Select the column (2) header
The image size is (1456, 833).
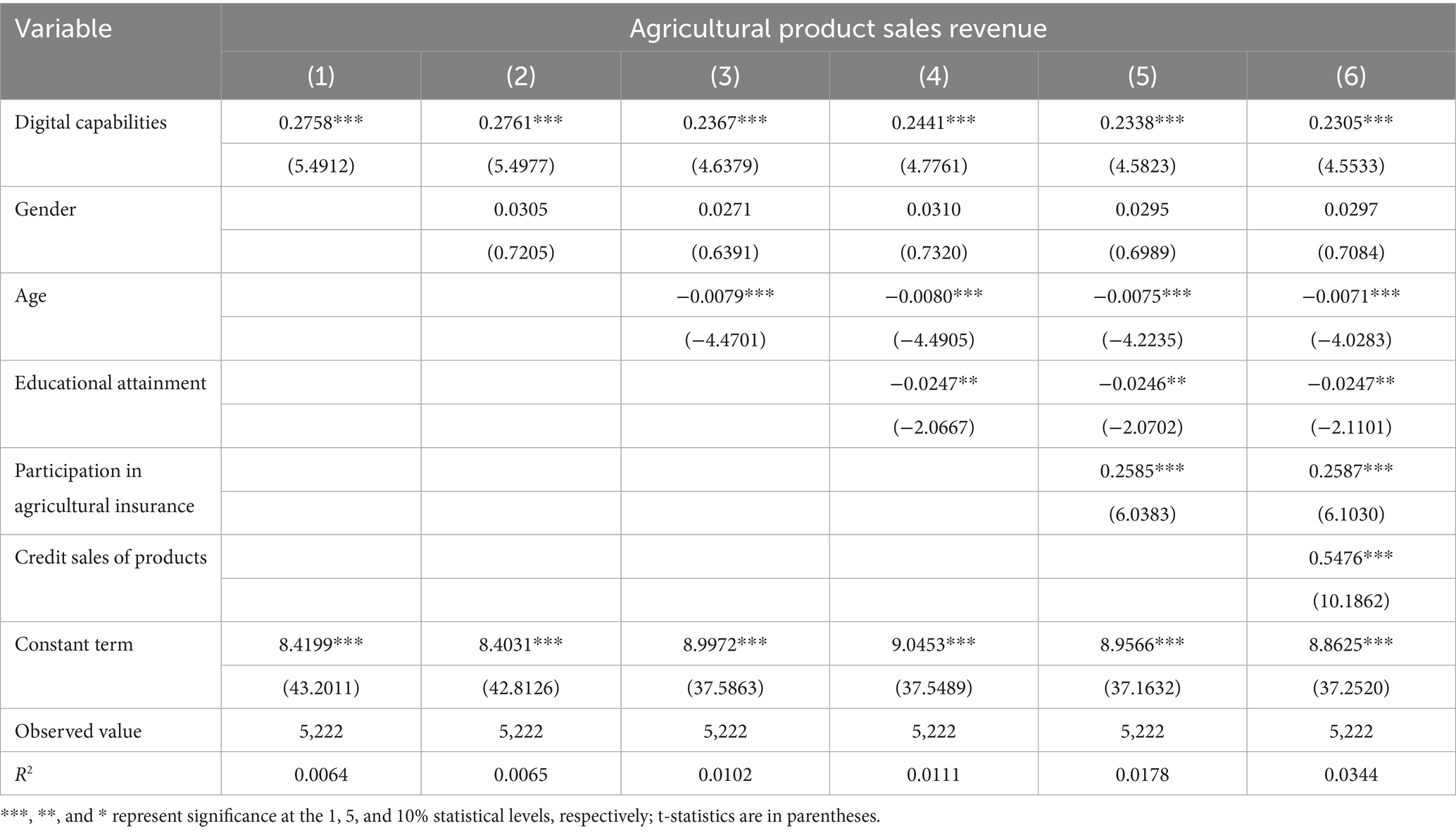tap(520, 76)
